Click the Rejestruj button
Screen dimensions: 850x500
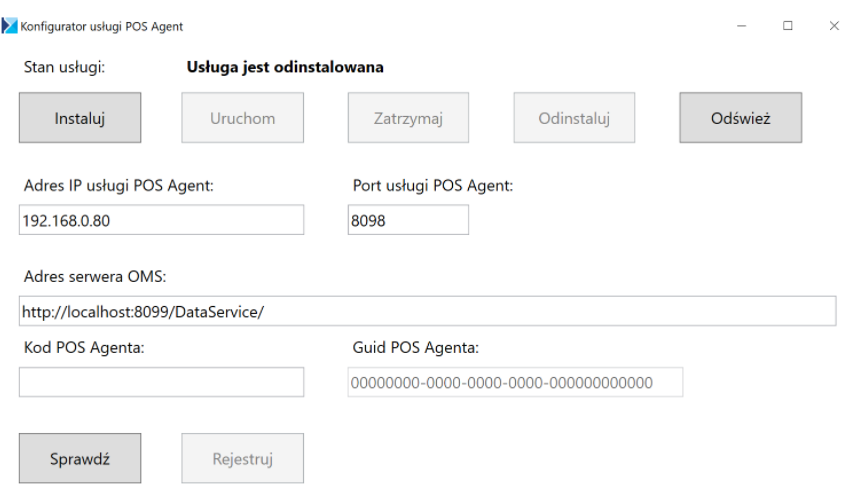[242, 458]
